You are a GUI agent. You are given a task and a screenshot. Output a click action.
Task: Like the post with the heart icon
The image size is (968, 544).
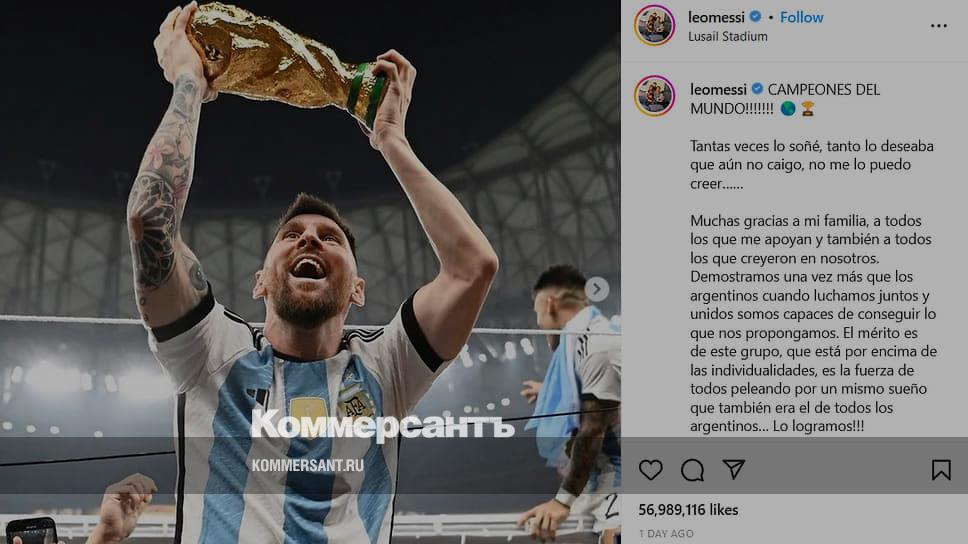pos(651,470)
